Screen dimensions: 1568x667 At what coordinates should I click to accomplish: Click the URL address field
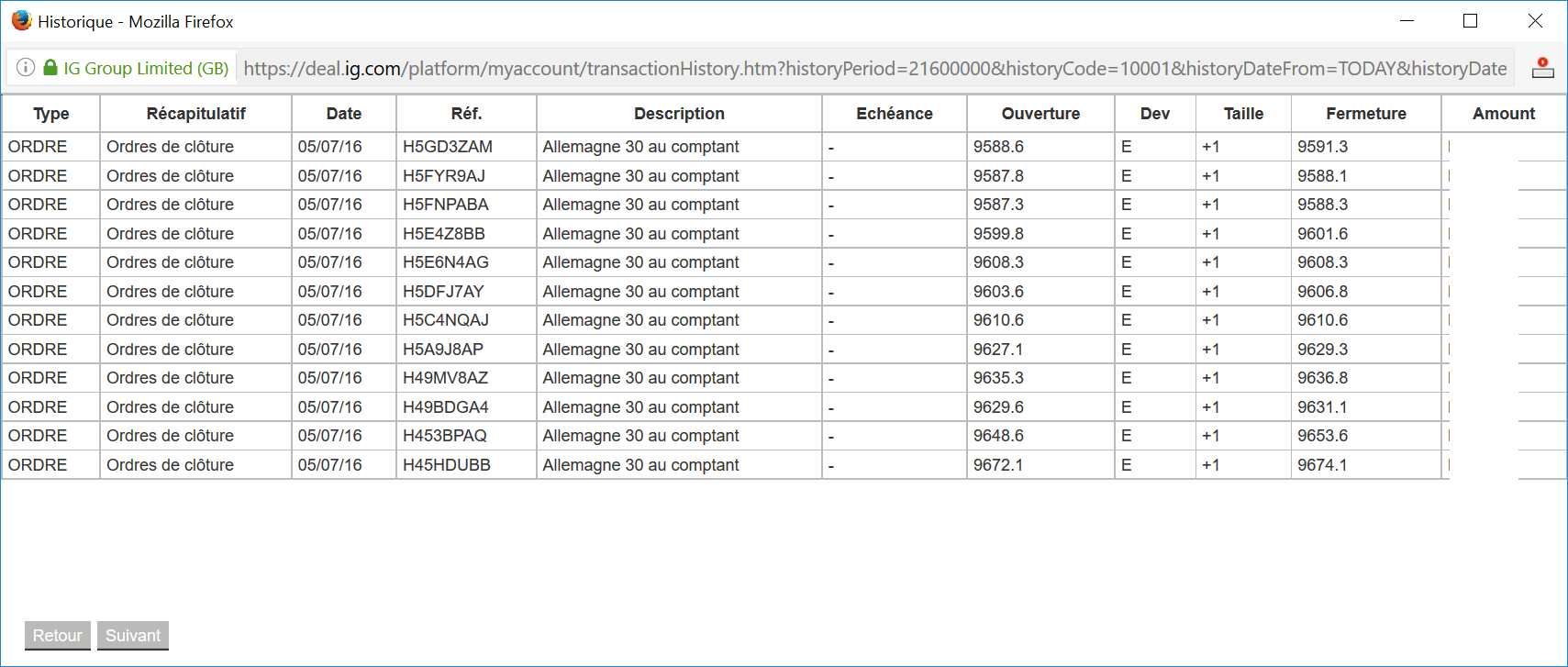[x=875, y=68]
